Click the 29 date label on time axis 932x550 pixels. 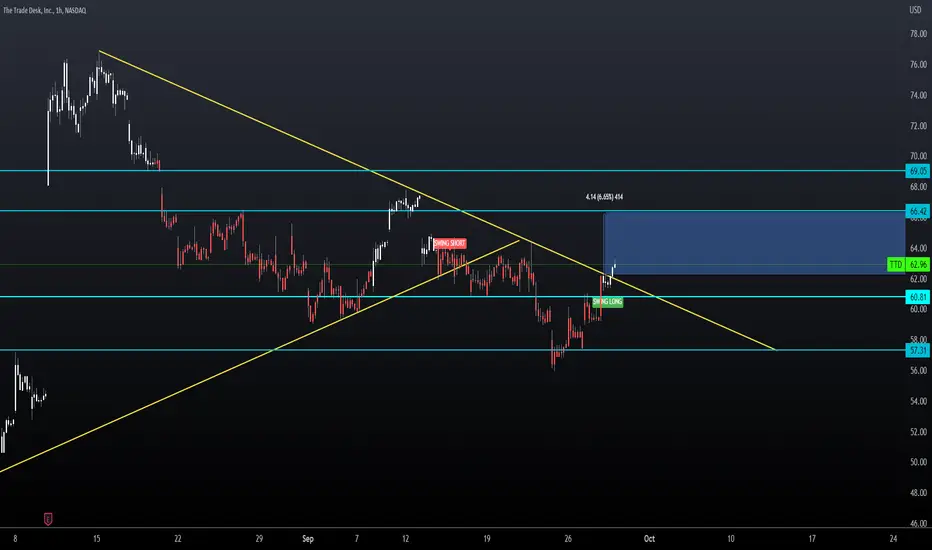pyautogui.click(x=259, y=539)
